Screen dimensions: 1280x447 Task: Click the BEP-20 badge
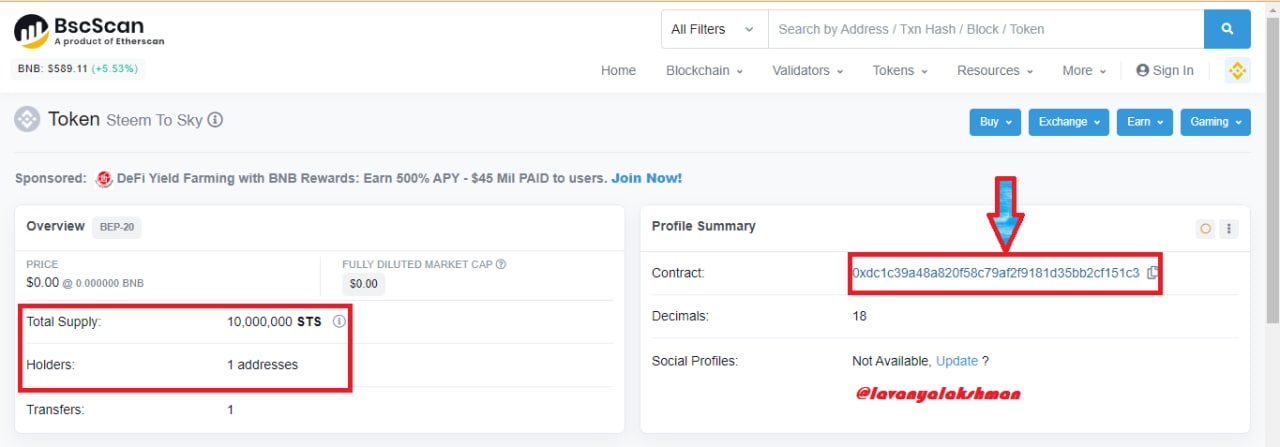click(x=117, y=227)
